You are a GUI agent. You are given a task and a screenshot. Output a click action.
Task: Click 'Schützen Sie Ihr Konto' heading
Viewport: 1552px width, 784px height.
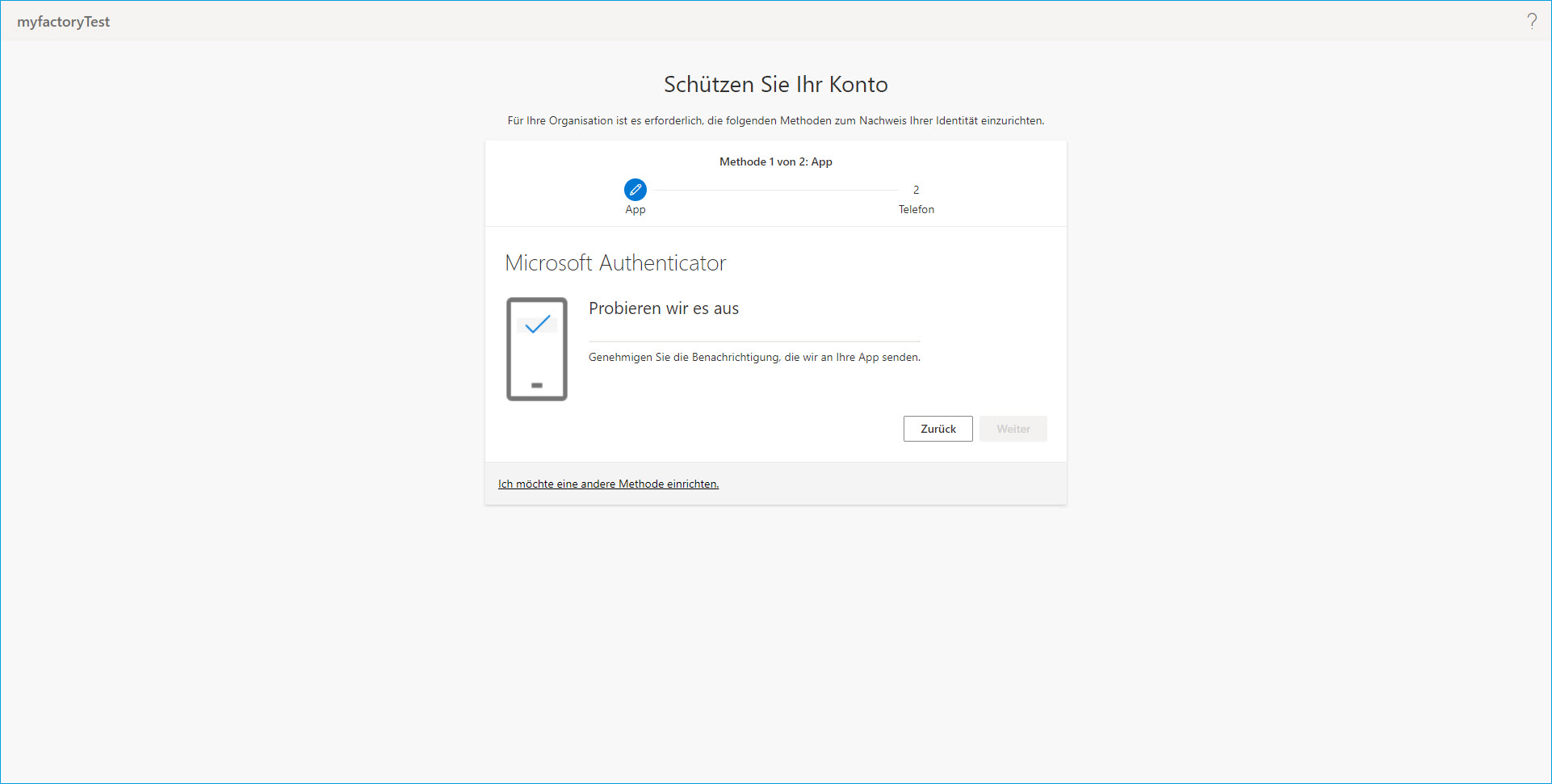776,84
